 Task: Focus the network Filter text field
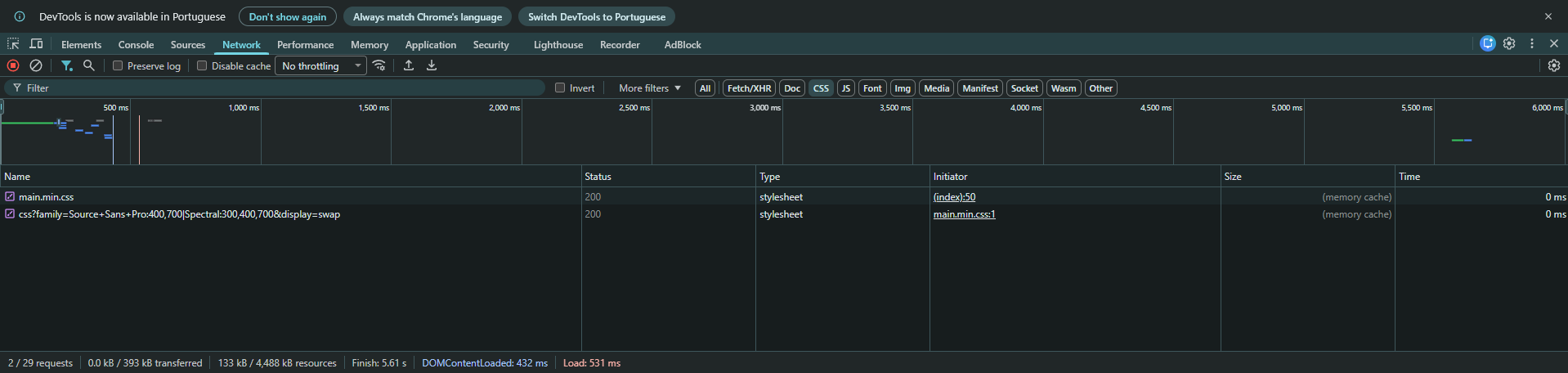[275, 88]
